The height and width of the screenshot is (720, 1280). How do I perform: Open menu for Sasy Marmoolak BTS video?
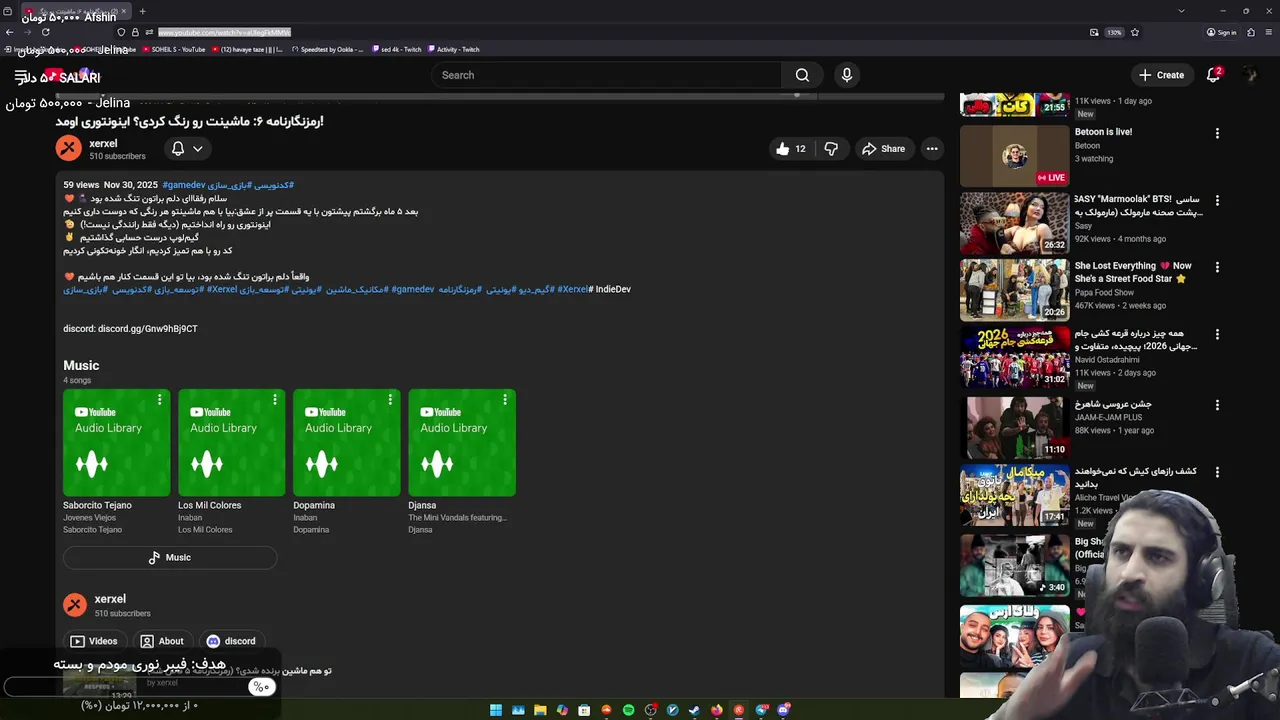click(1217, 201)
